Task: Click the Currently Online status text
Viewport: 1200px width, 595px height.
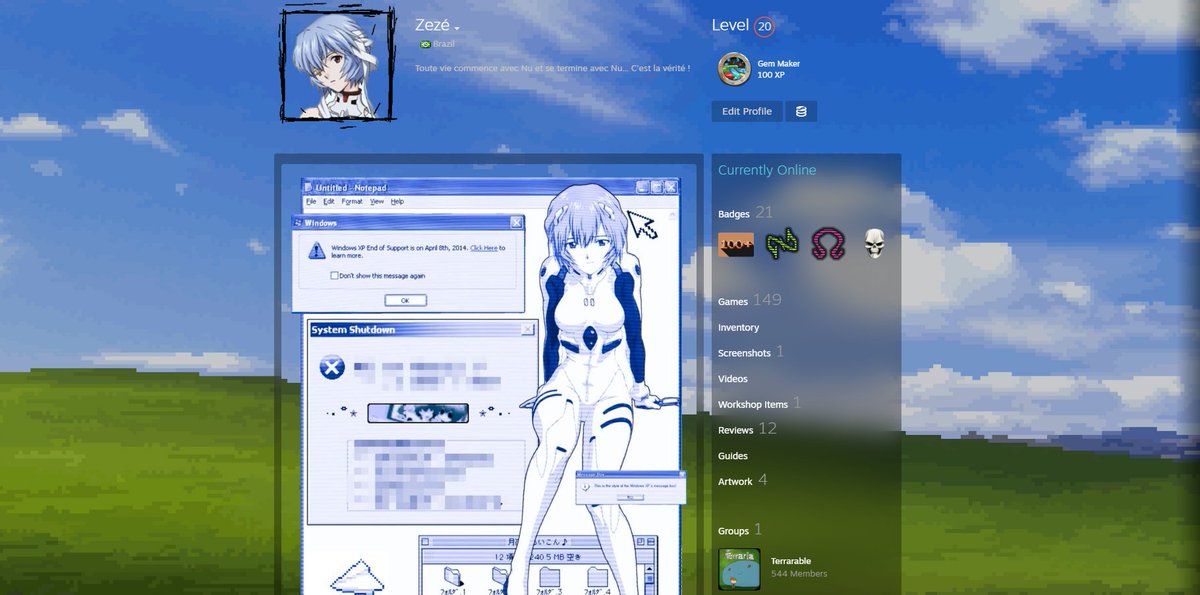Action: (x=767, y=170)
